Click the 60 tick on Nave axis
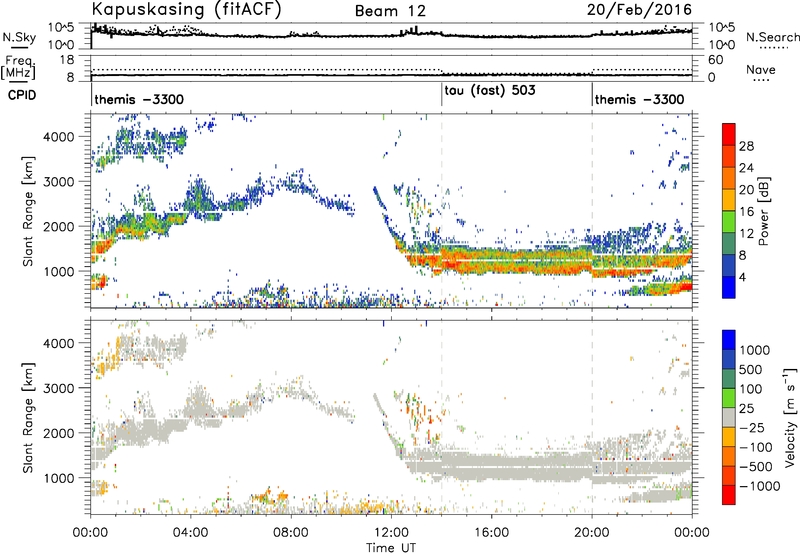The width and height of the screenshot is (800, 554). point(715,60)
